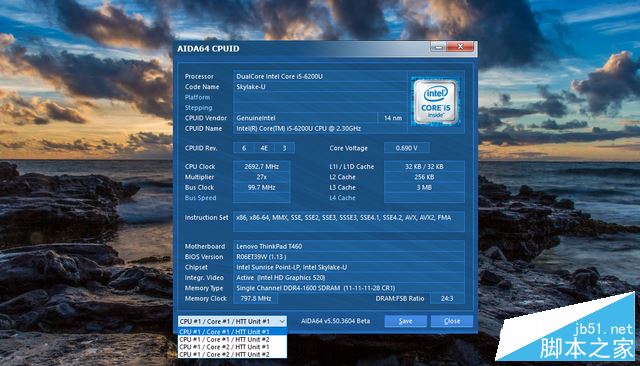Click the Core Voltage value 0.690 V
The height and width of the screenshot is (366, 640).
tap(407, 148)
